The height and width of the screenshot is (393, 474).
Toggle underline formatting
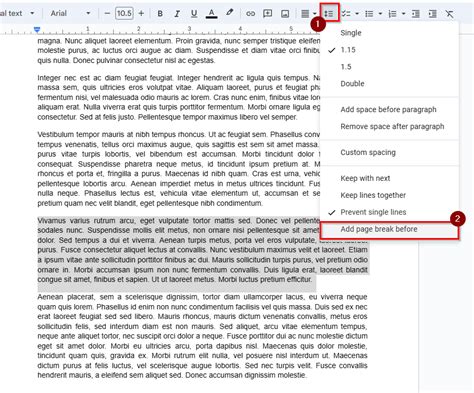pyautogui.click(x=194, y=13)
